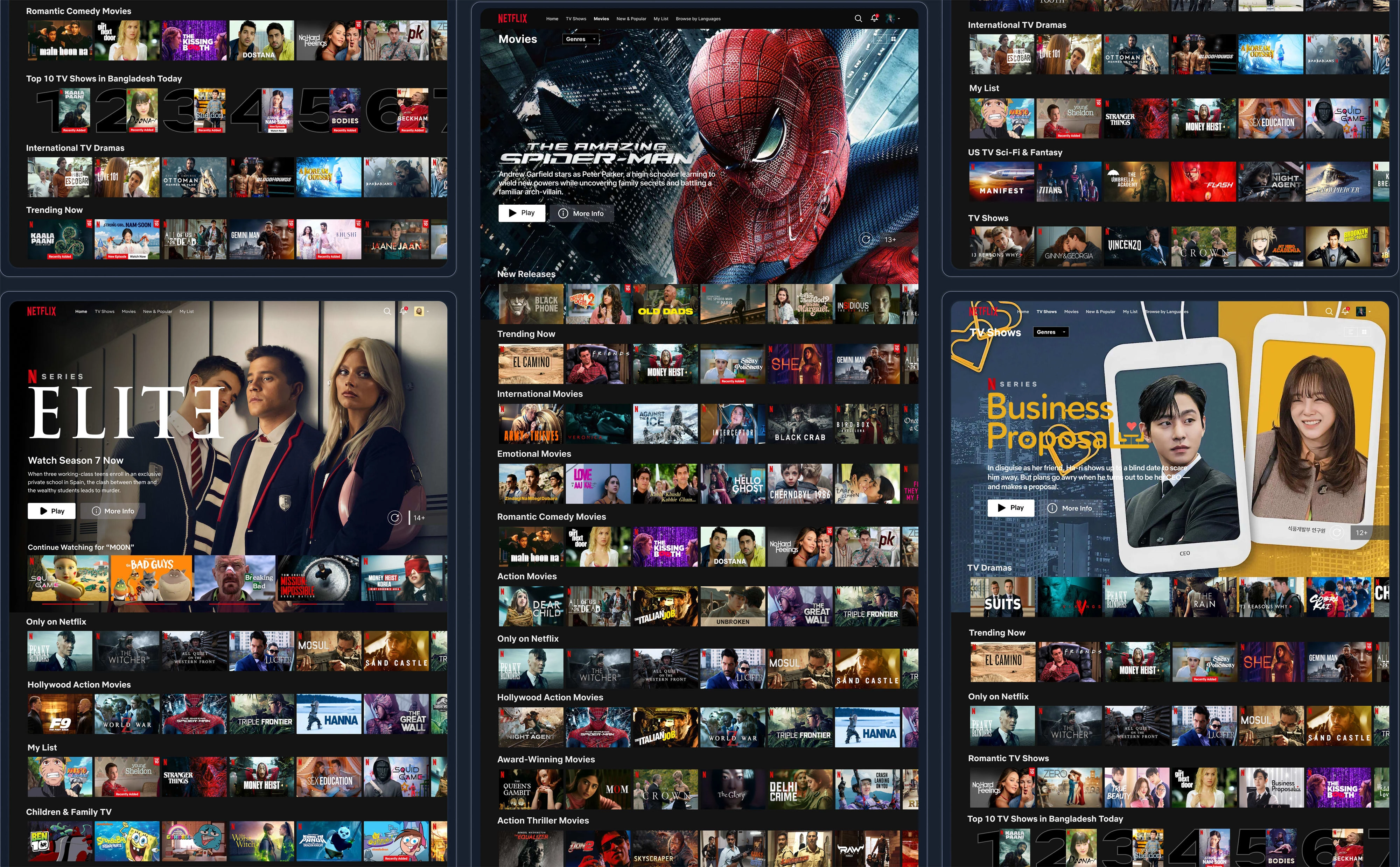
Task: Click the search icon on the Movies page
Action: pyautogui.click(x=858, y=18)
